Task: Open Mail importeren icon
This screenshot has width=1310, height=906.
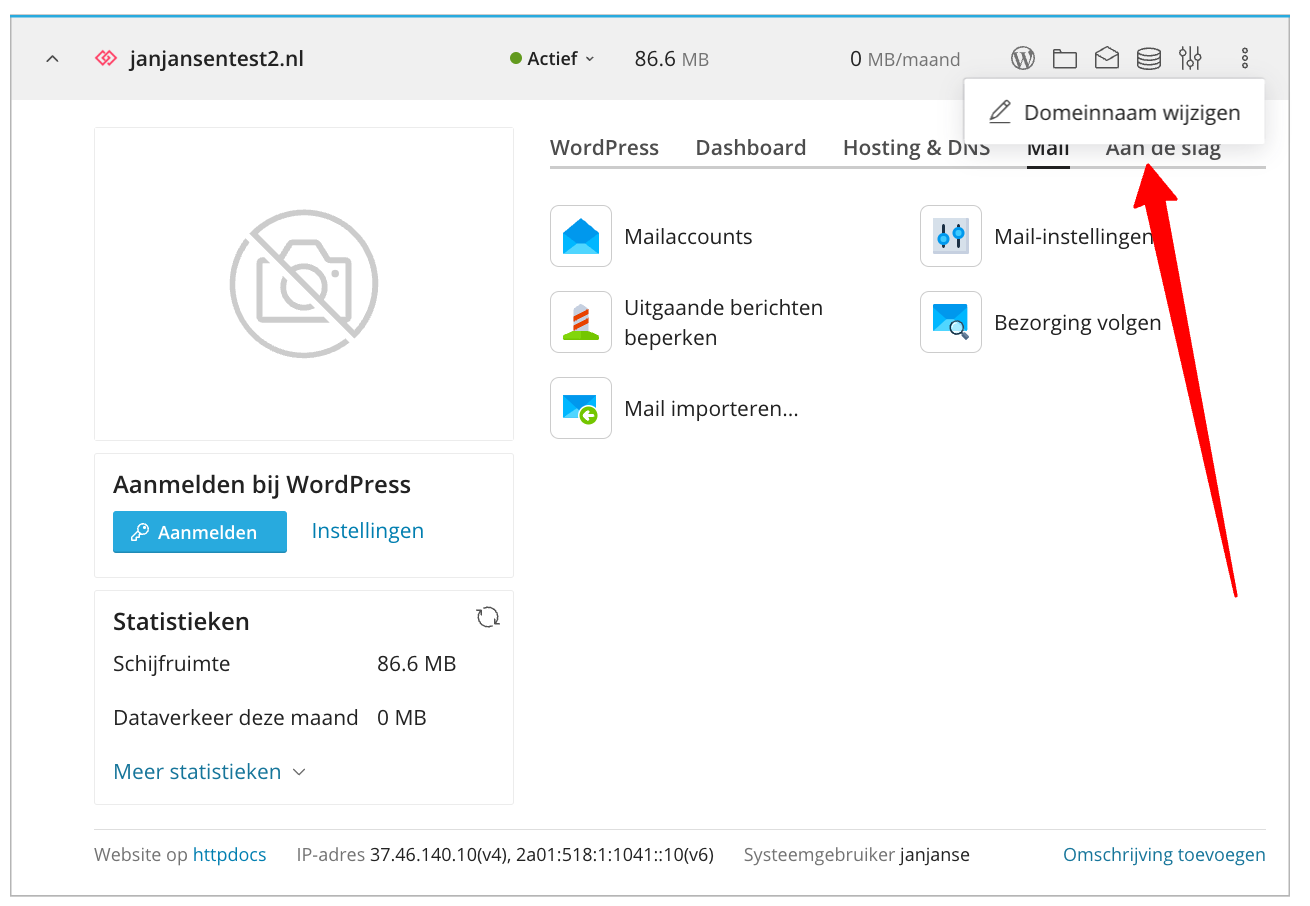Action: click(x=581, y=409)
